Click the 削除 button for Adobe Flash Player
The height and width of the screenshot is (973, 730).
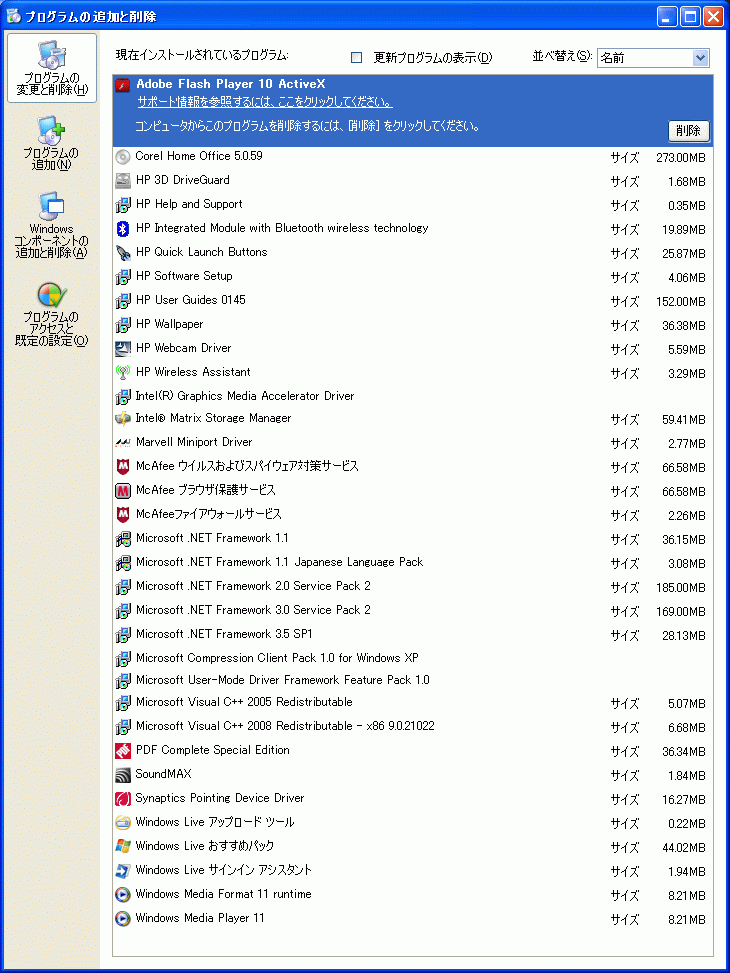[x=688, y=131]
